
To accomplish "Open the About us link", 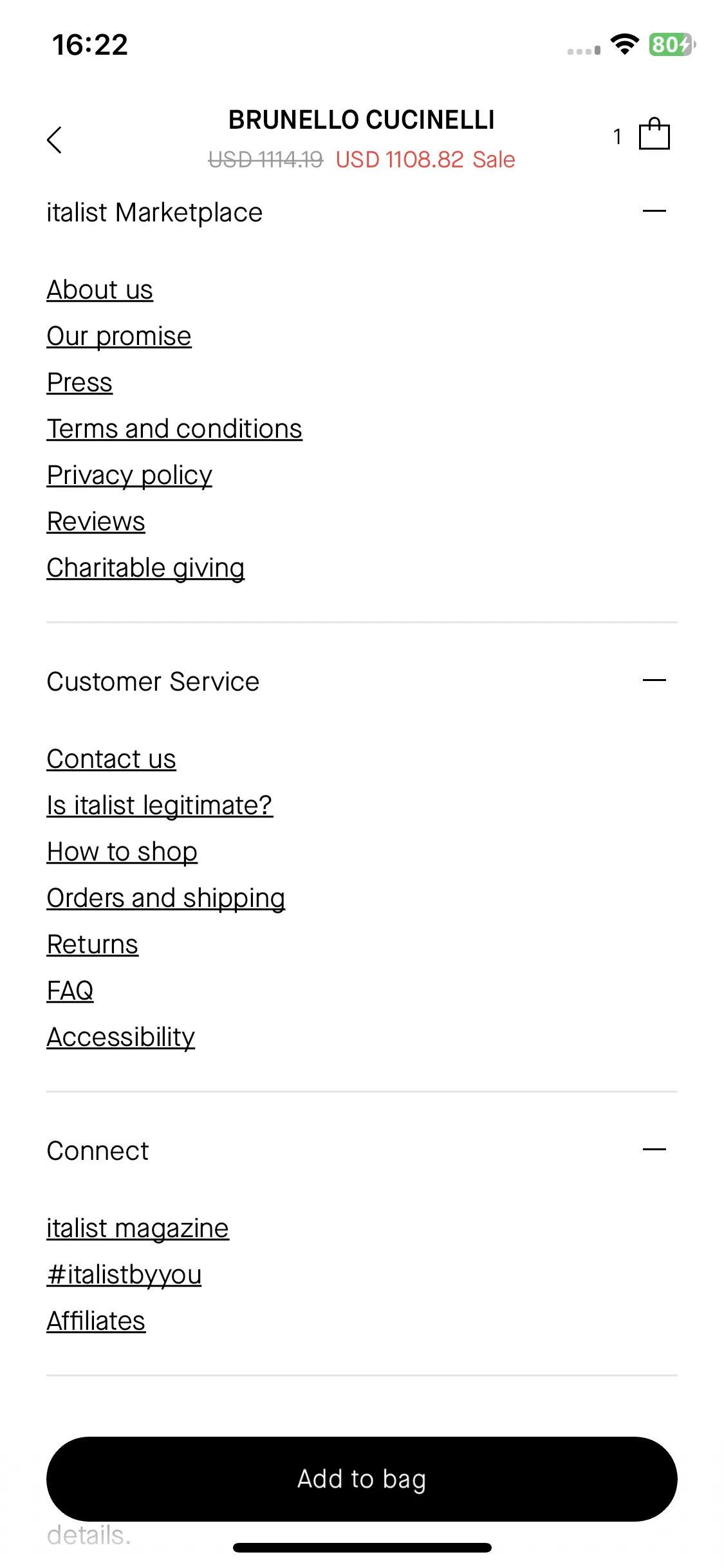I will (100, 290).
